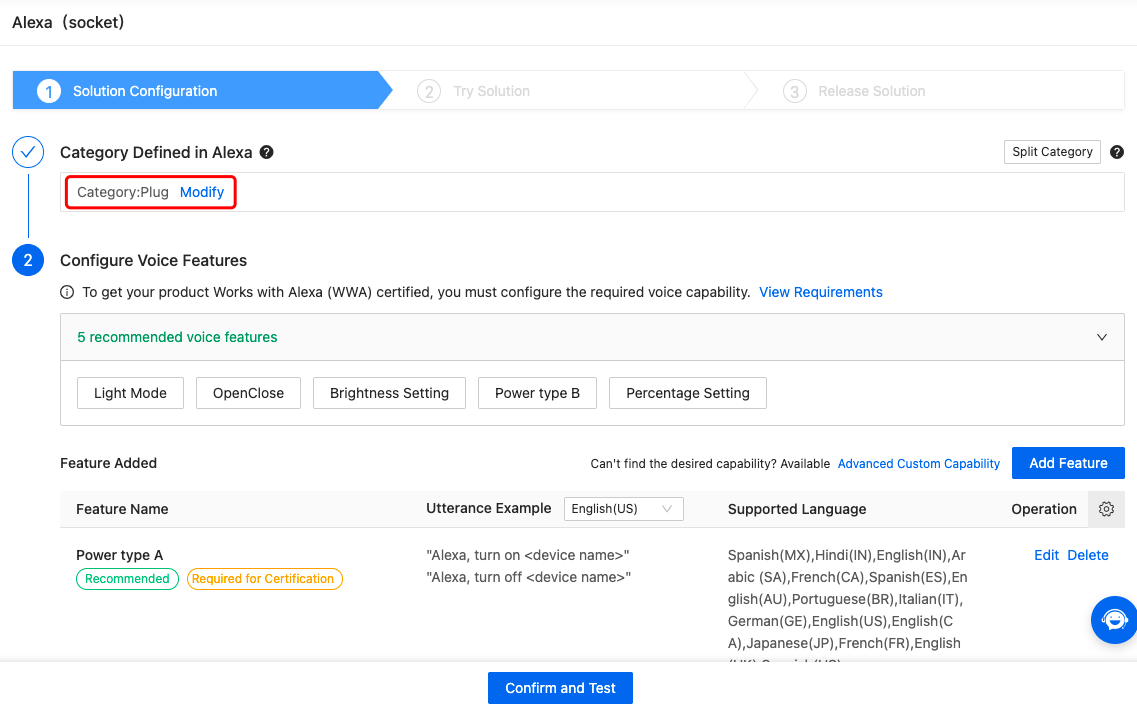Click 'Category:Plug' text

coord(123,192)
